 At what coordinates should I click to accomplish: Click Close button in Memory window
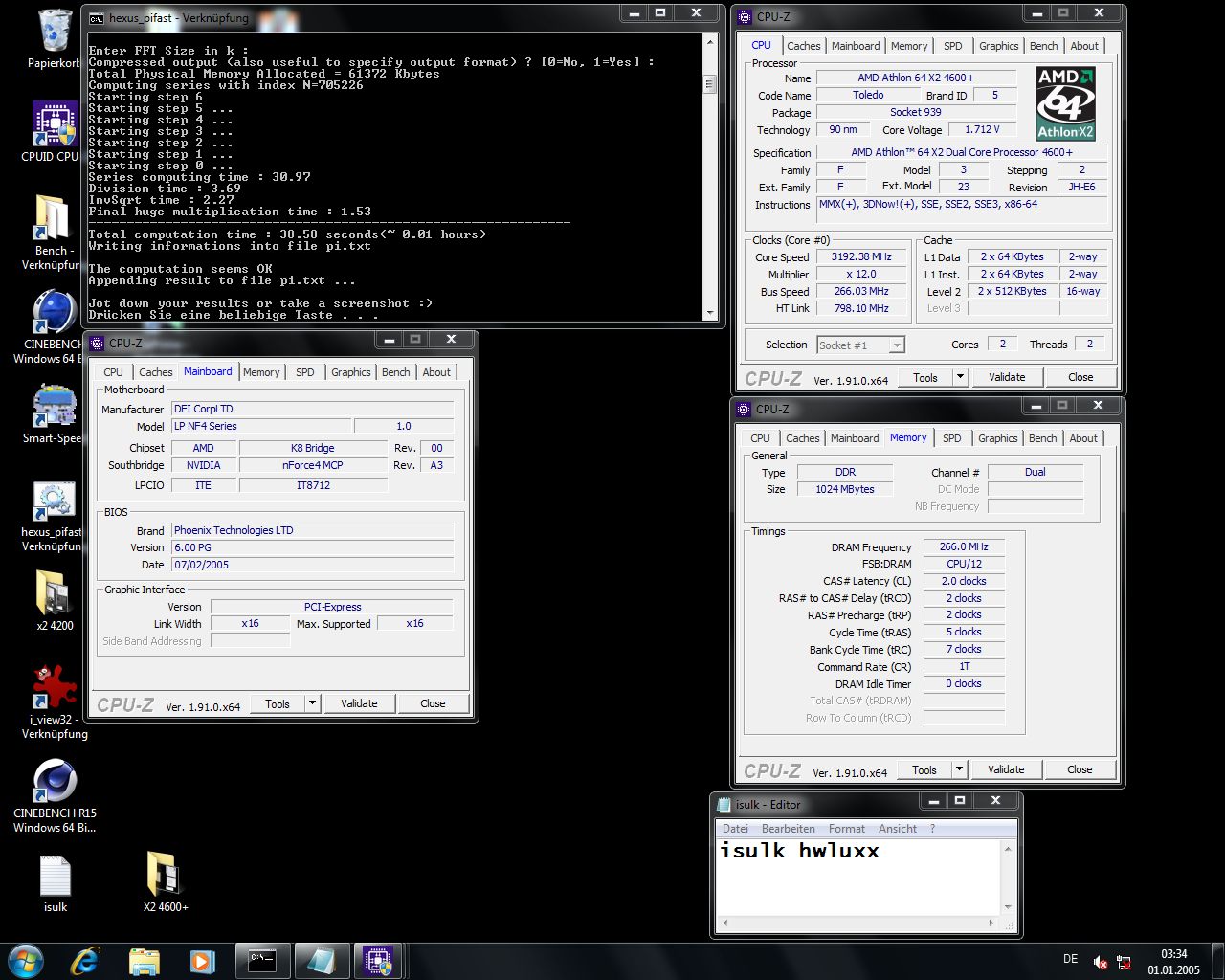click(x=1080, y=769)
